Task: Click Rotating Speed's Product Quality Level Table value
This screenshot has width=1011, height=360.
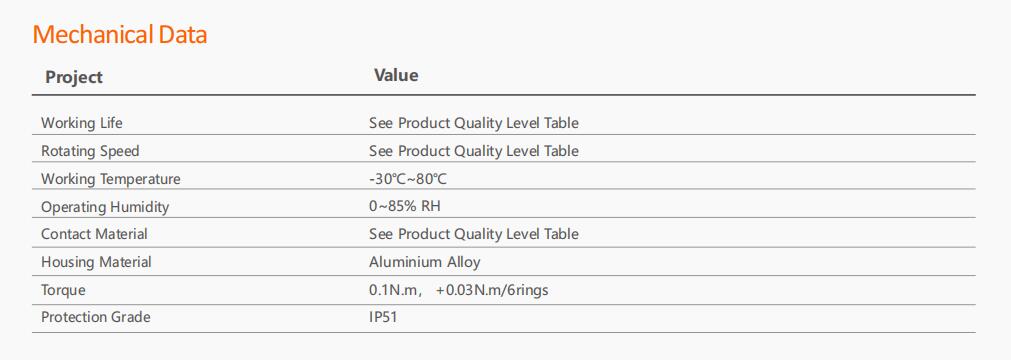Action: pyautogui.click(x=474, y=151)
